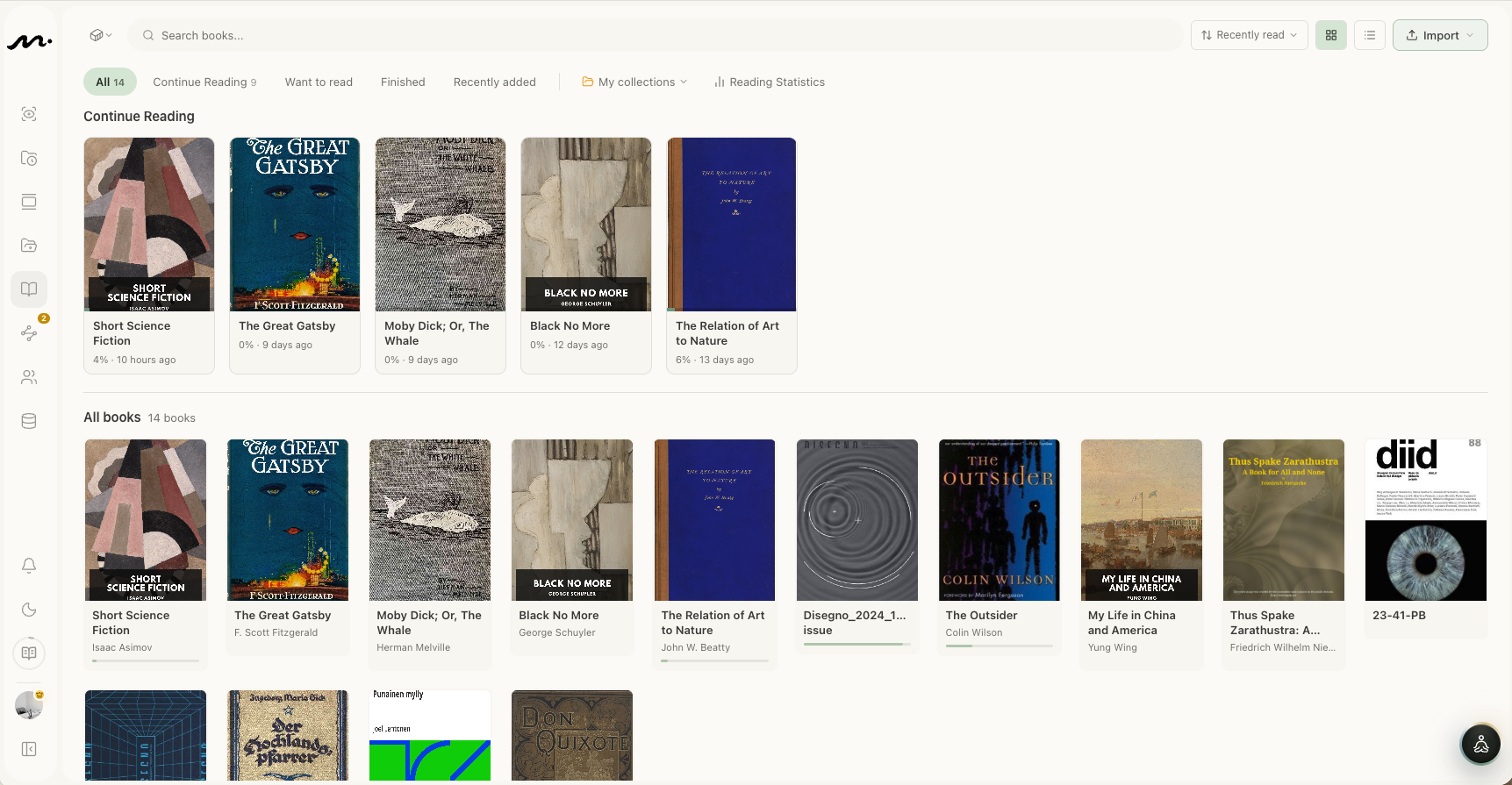
Task: Open the Don Quixote cover
Action: pyautogui.click(x=572, y=735)
